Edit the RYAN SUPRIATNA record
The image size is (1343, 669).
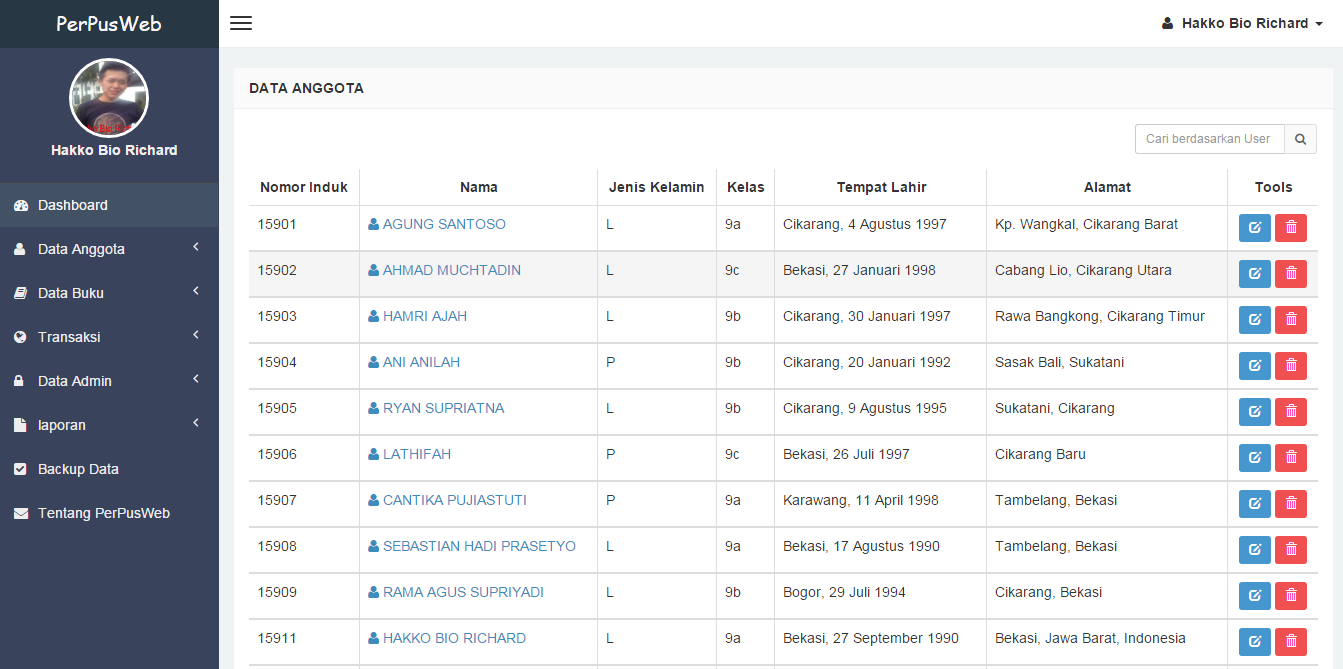pos(1255,412)
